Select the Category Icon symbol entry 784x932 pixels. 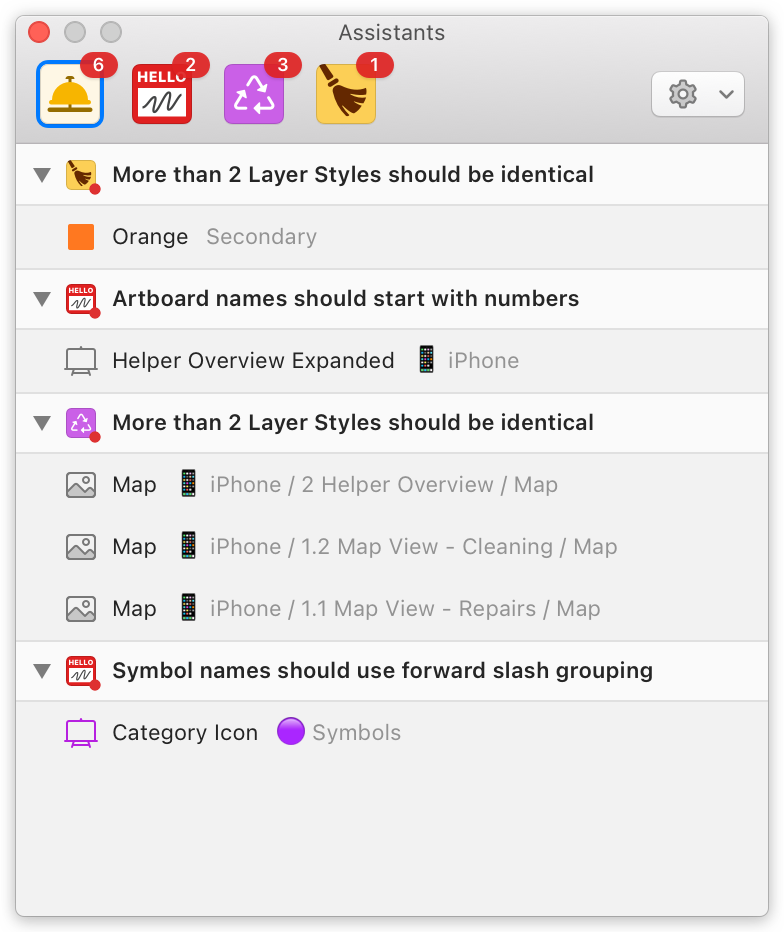(x=185, y=732)
